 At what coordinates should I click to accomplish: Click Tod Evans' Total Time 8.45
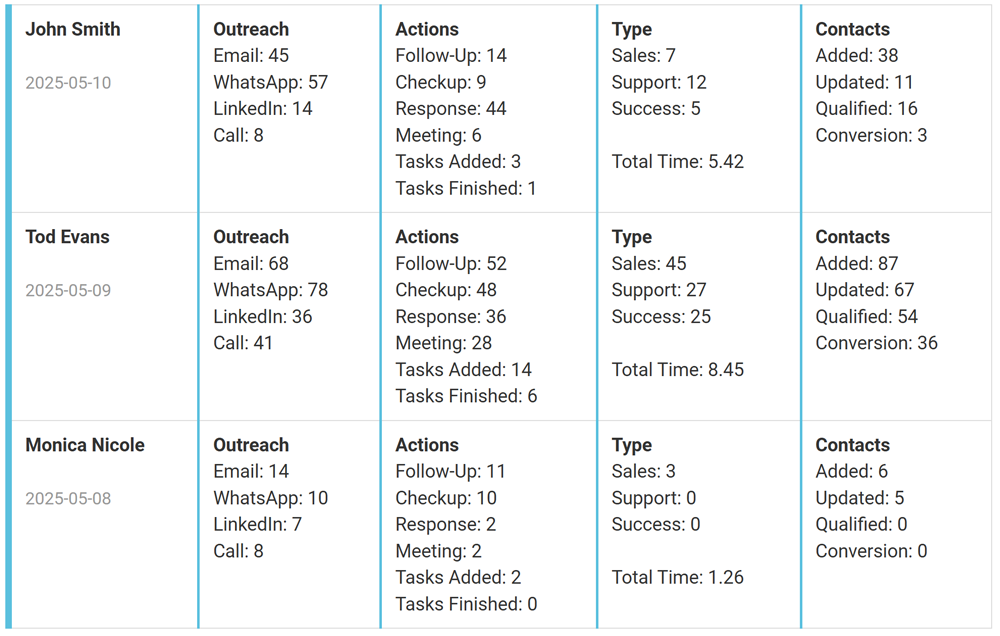(678, 370)
